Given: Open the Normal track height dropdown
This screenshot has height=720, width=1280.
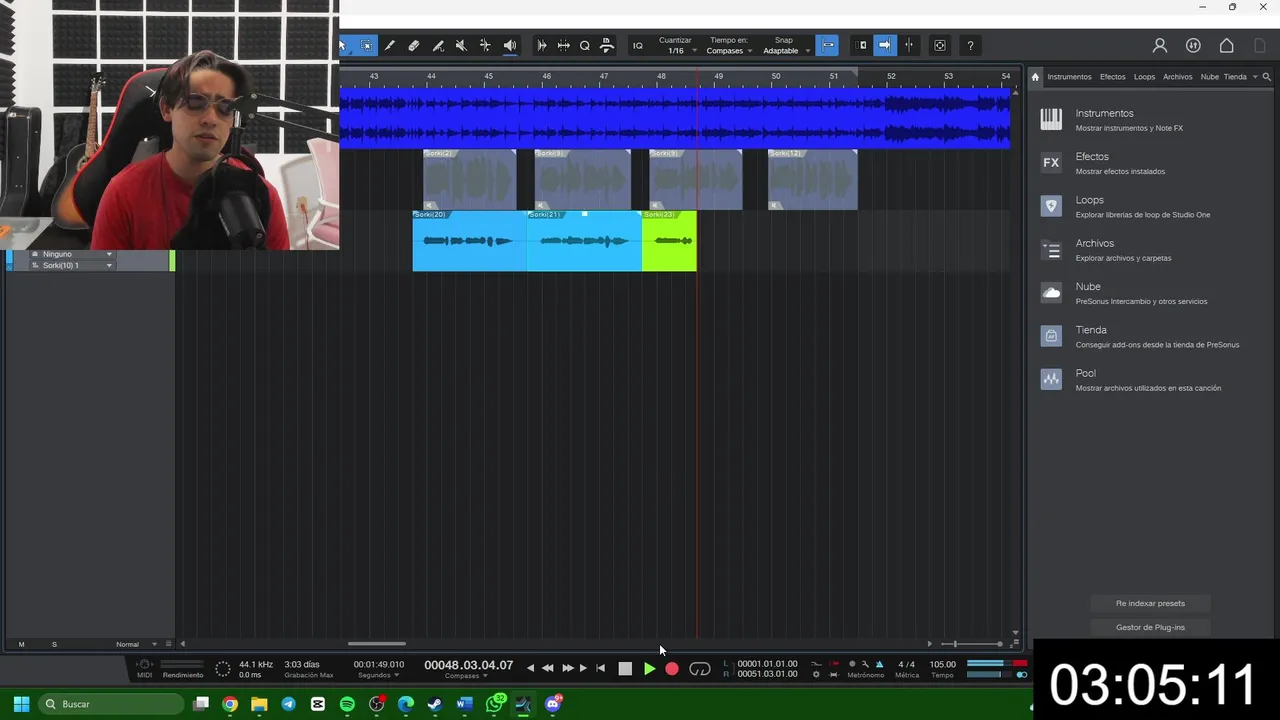Looking at the screenshot, I should pos(137,644).
